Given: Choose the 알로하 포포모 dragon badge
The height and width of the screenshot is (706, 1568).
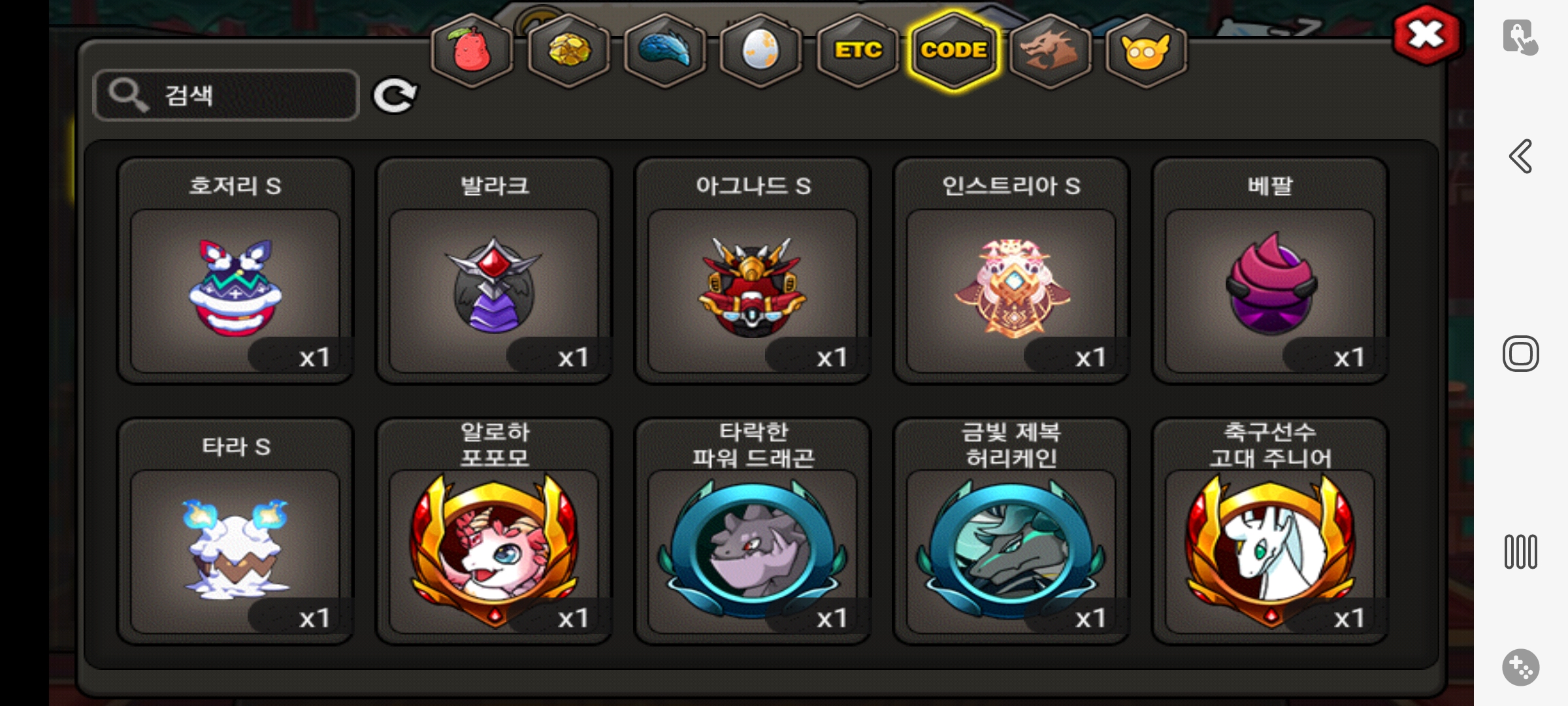Looking at the screenshot, I should point(494,531).
